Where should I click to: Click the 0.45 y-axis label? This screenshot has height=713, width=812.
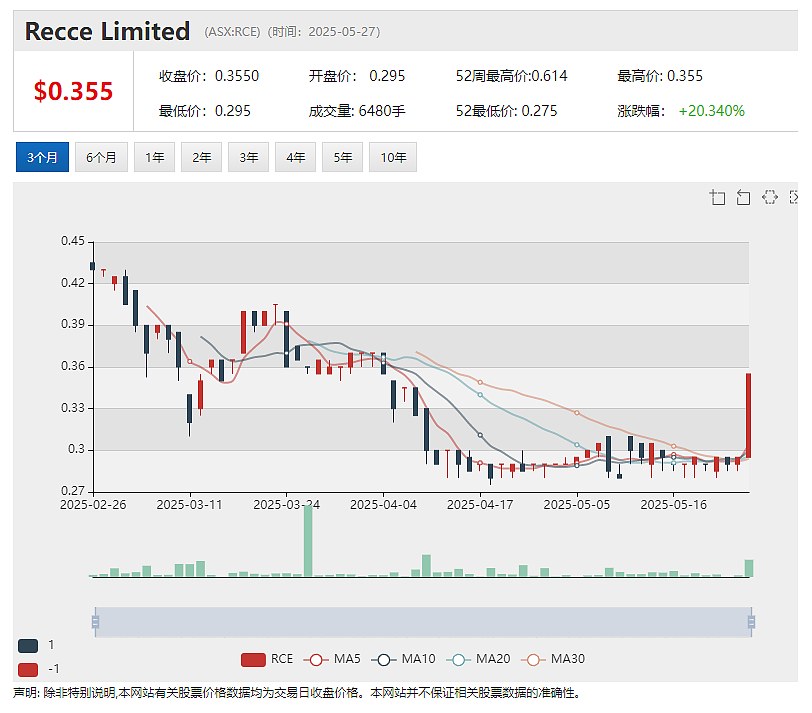click(73, 241)
